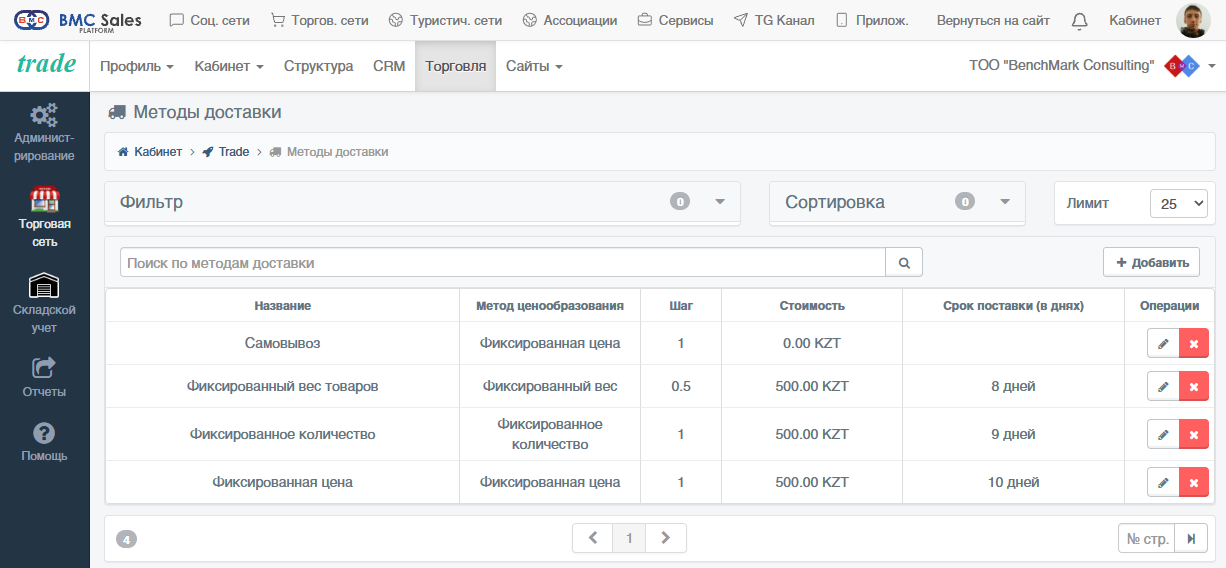This screenshot has width=1226, height=568.
Task: Click Метод ценообразования column header
Action: tap(550, 306)
